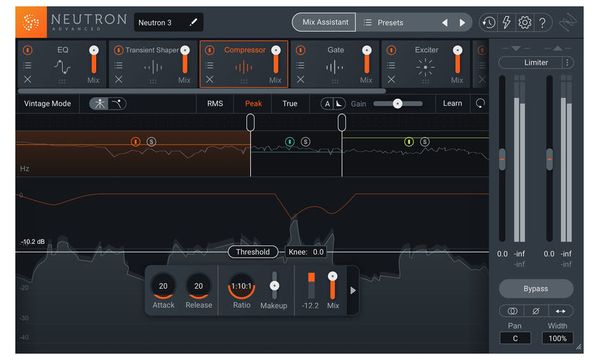The width and height of the screenshot is (600, 360).
Task: Click the Gain slider handle
Action: click(398, 104)
